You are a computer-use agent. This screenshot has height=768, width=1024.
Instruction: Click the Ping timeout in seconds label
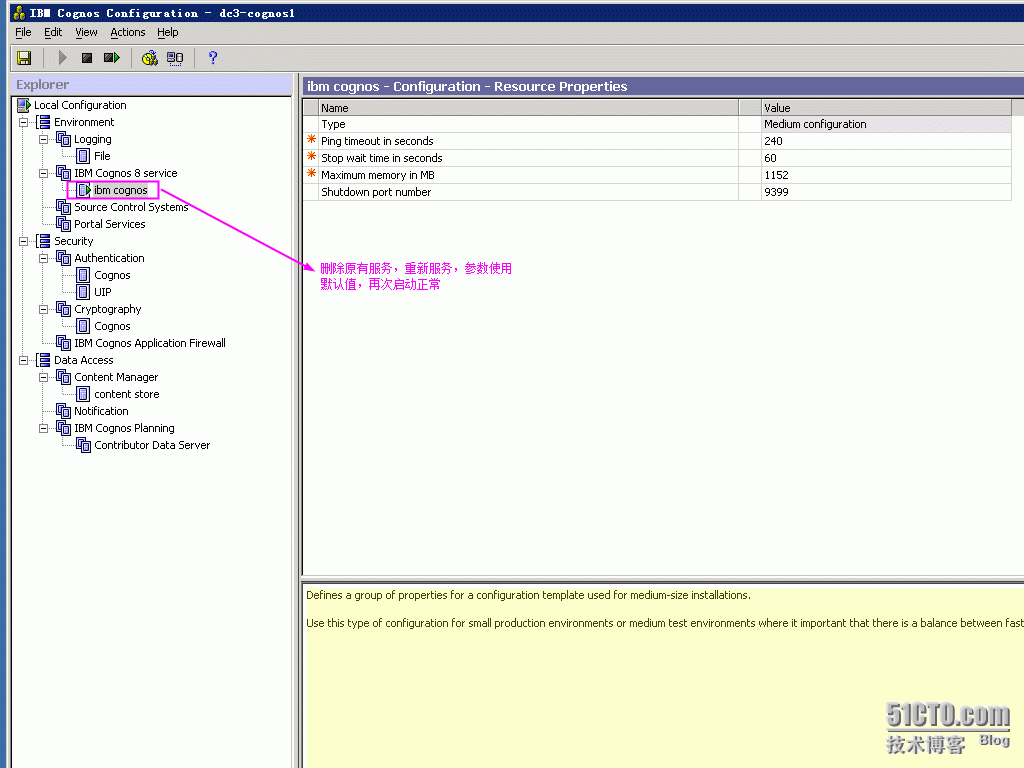(x=377, y=141)
